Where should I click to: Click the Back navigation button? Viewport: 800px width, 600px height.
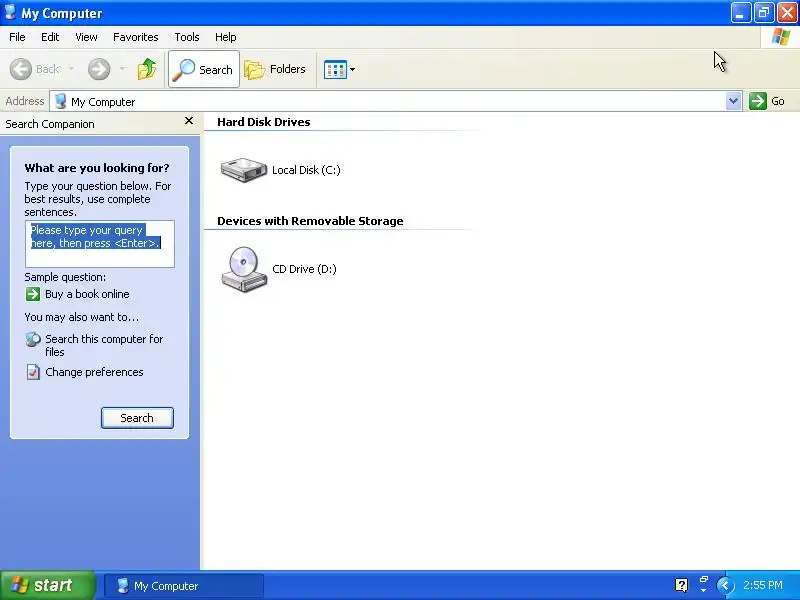click(35, 69)
